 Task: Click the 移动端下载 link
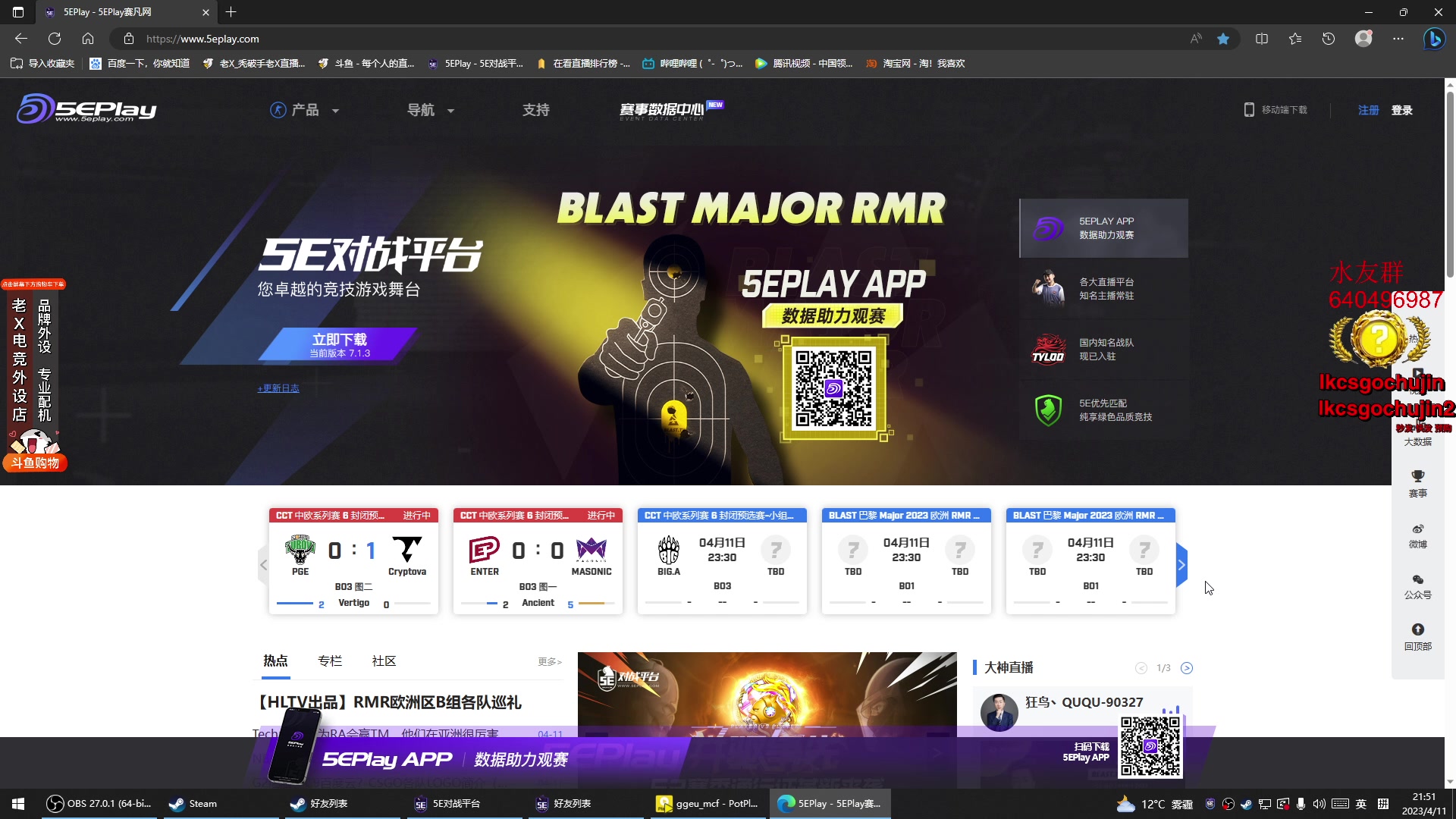click(1276, 110)
